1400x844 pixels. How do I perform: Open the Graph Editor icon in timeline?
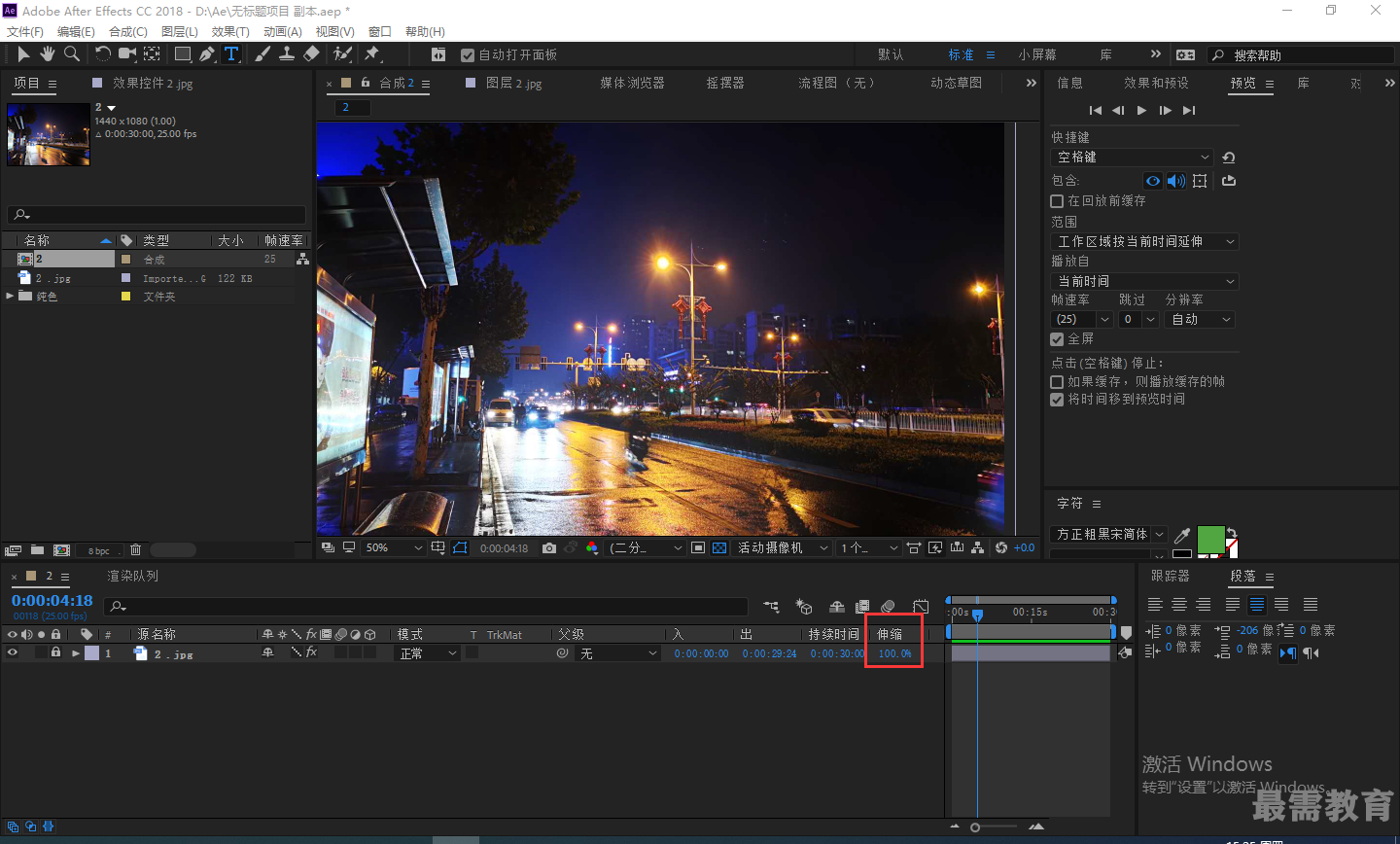point(921,607)
